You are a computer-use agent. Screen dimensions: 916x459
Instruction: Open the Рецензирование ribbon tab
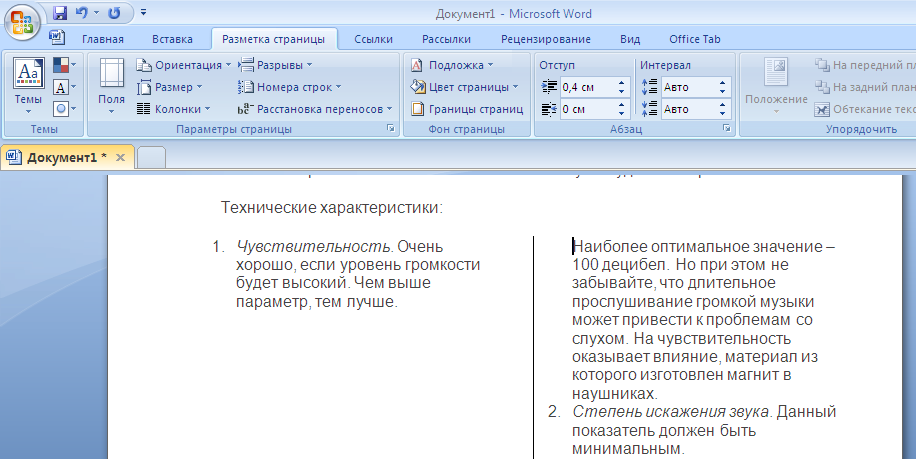[545, 39]
